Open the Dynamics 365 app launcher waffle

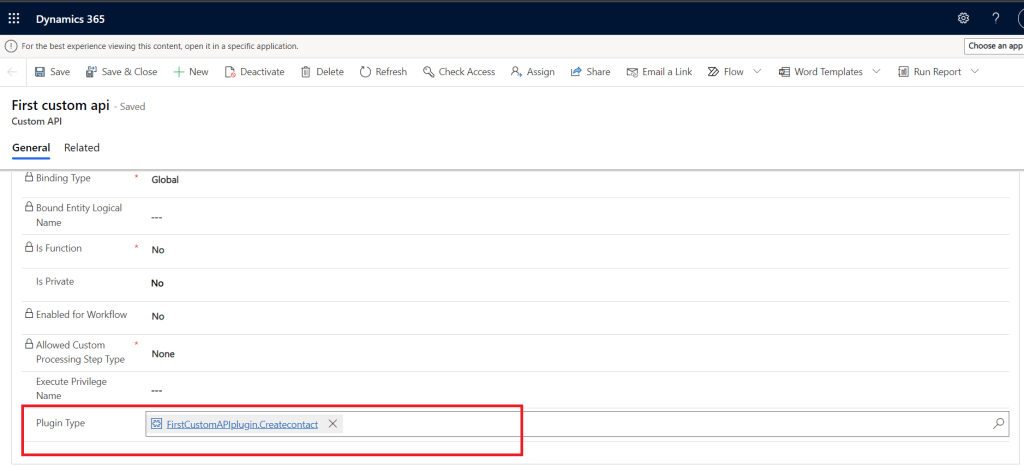(x=14, y=19)
